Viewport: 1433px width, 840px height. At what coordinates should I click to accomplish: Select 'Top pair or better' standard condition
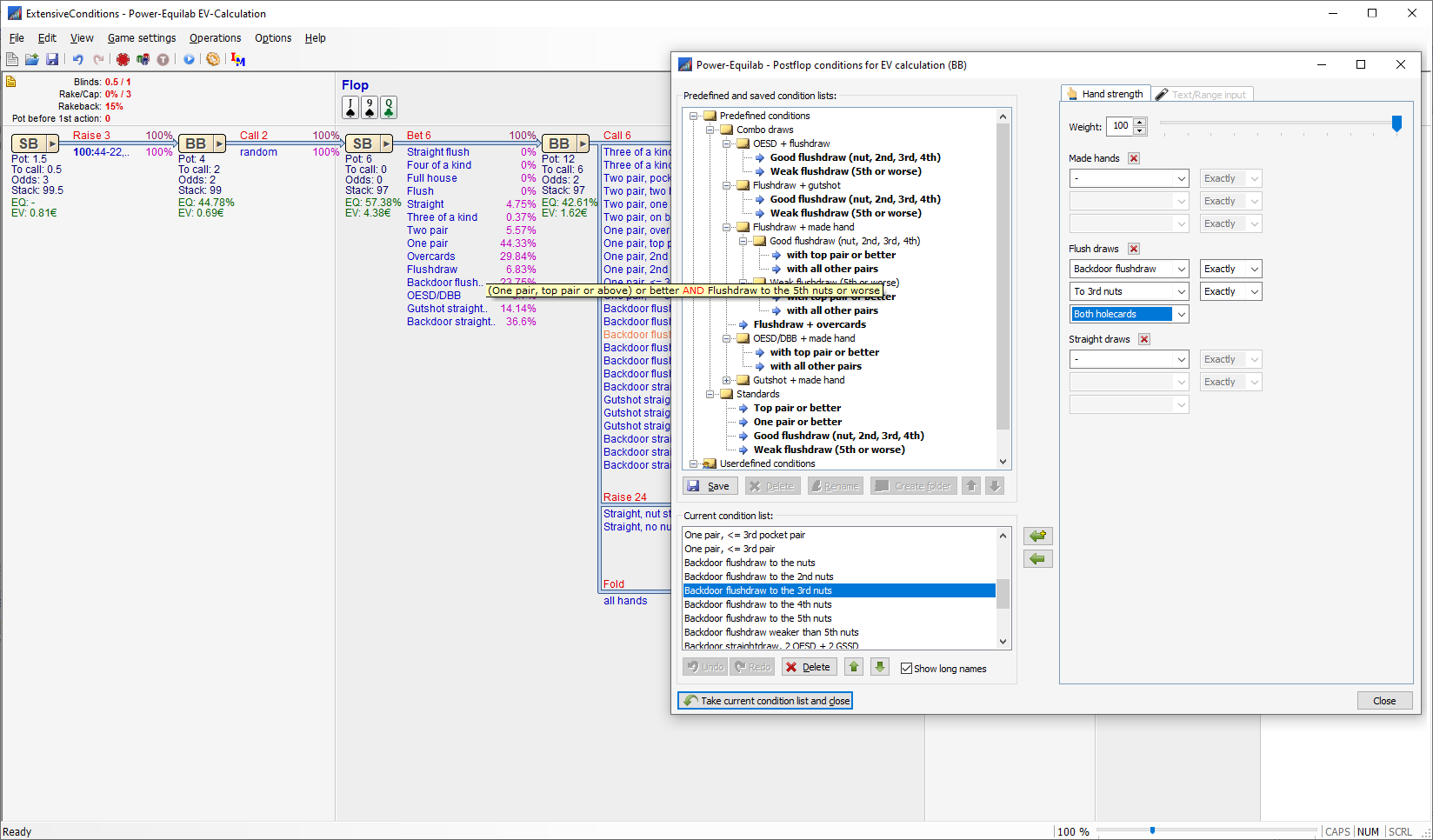click(x=797, y=408)
